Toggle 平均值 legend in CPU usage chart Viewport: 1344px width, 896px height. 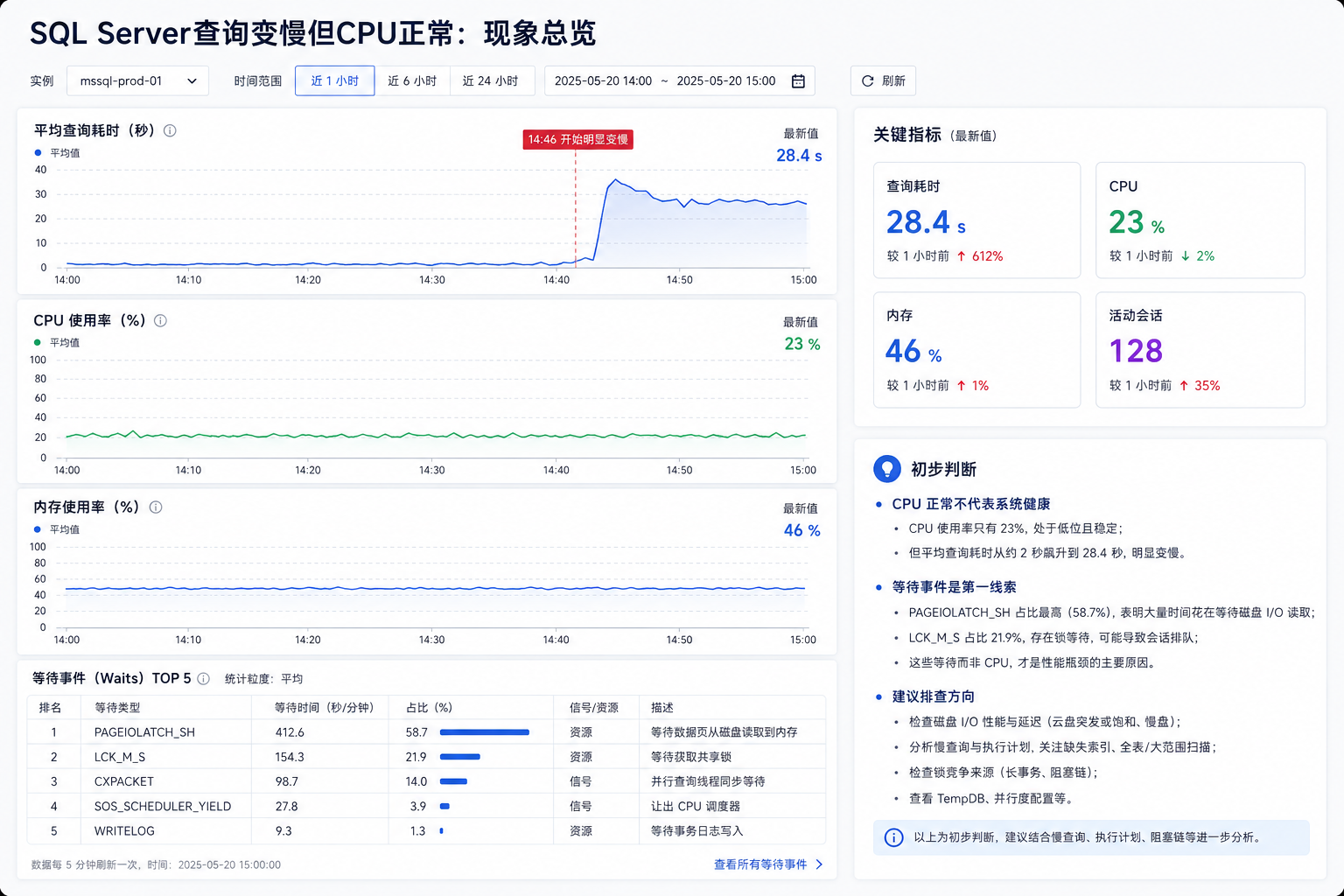[x=57, y=343]
